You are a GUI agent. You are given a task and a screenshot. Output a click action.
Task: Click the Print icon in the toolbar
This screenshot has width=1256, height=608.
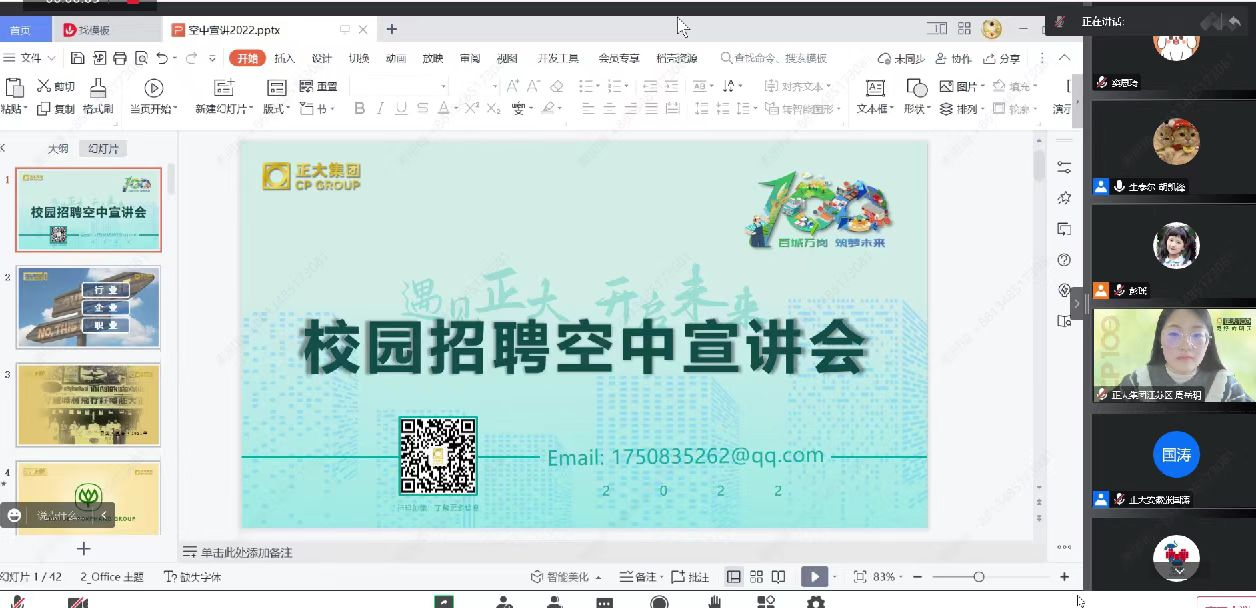120,58
